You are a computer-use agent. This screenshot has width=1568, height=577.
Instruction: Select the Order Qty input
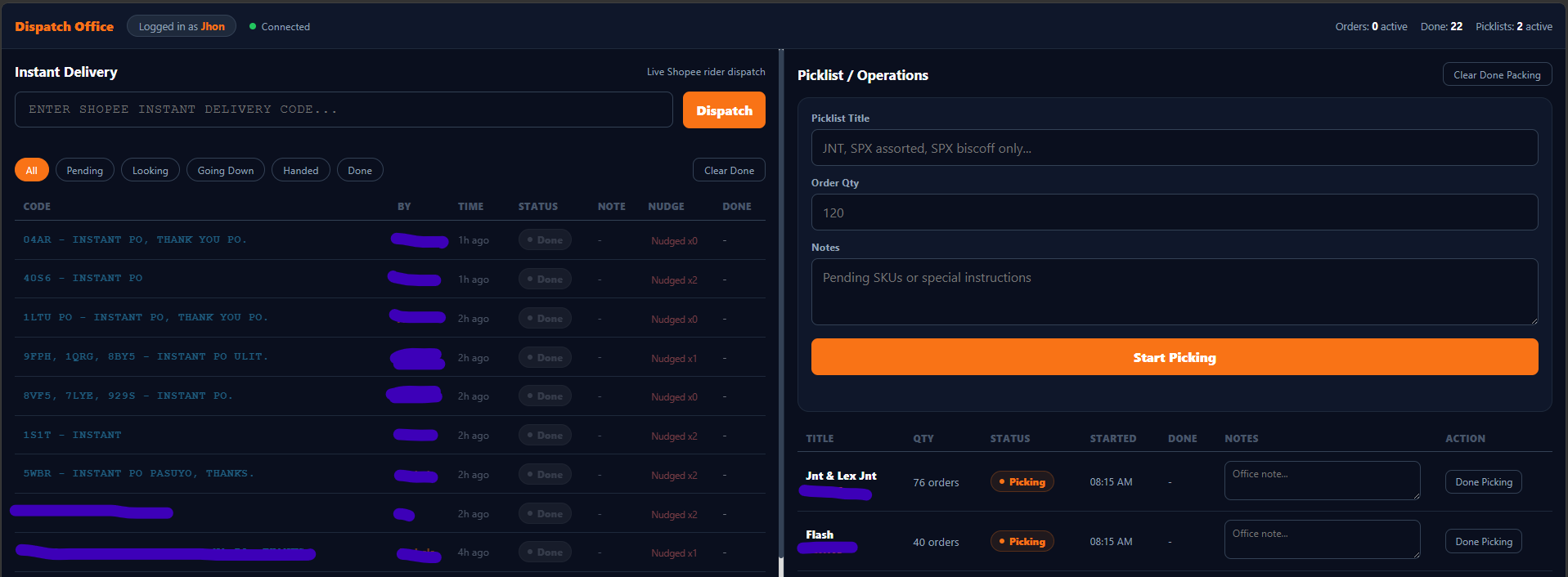pos(1175,212)
